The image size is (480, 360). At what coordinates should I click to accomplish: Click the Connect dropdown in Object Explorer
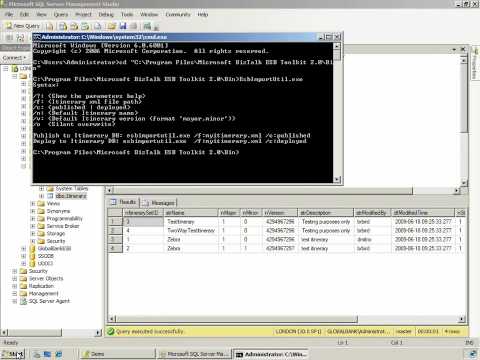click(x=14, y=58)
